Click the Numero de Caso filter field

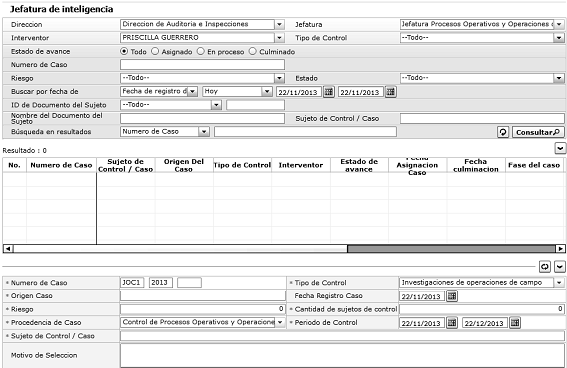(x=202, y=65)
